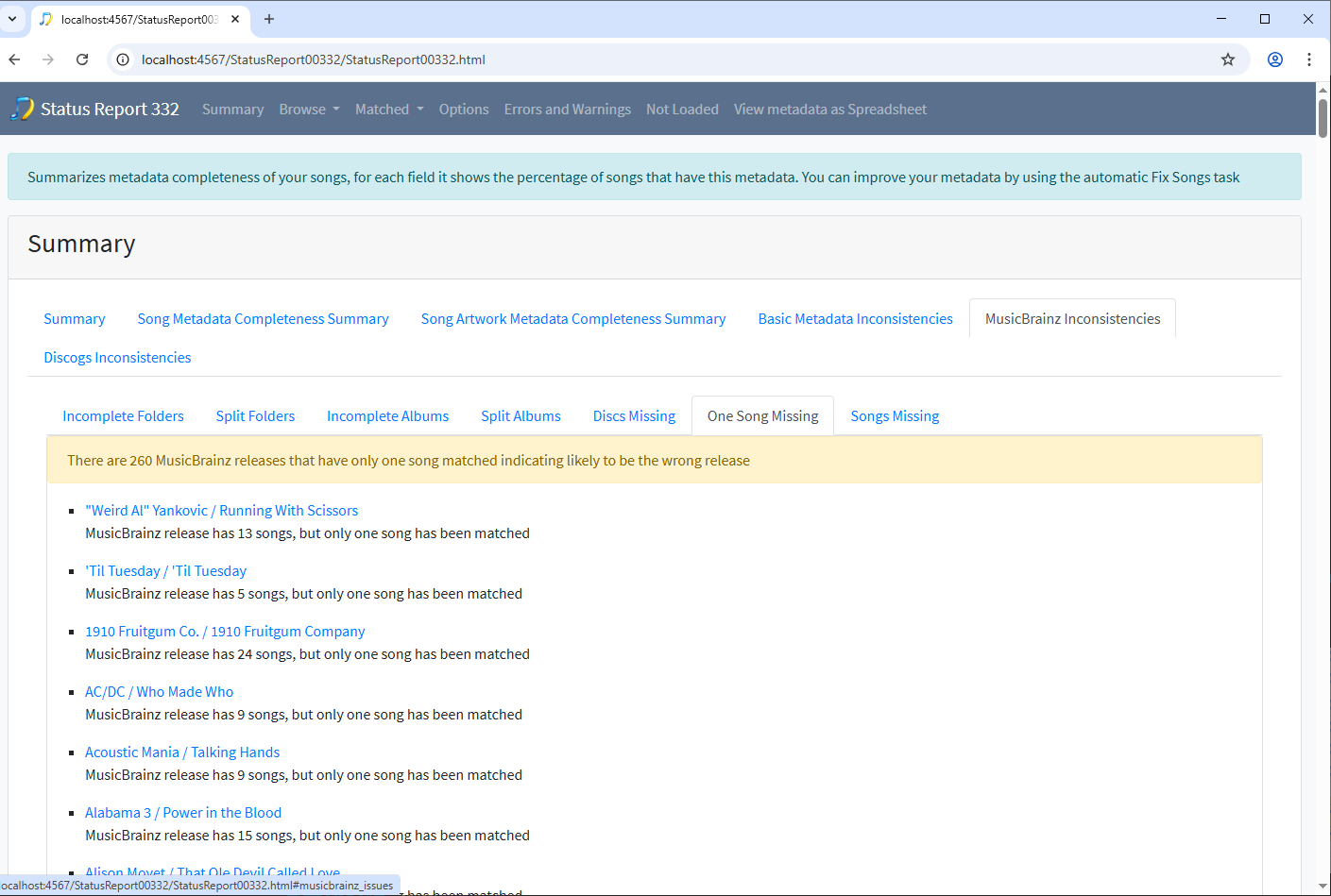Minimize the browser window
1331x896 pixels.
(1221, 19)
